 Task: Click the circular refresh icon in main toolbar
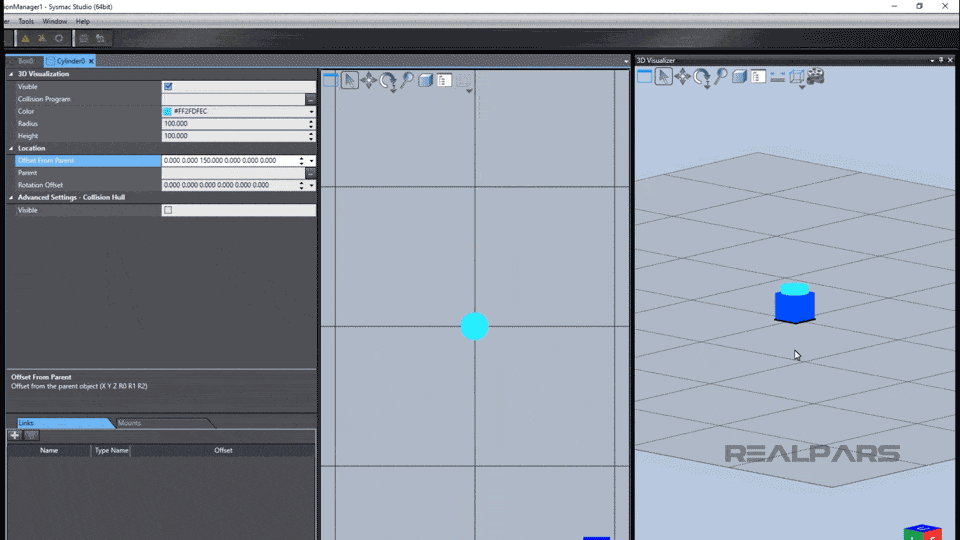click(x=59, y=39)
